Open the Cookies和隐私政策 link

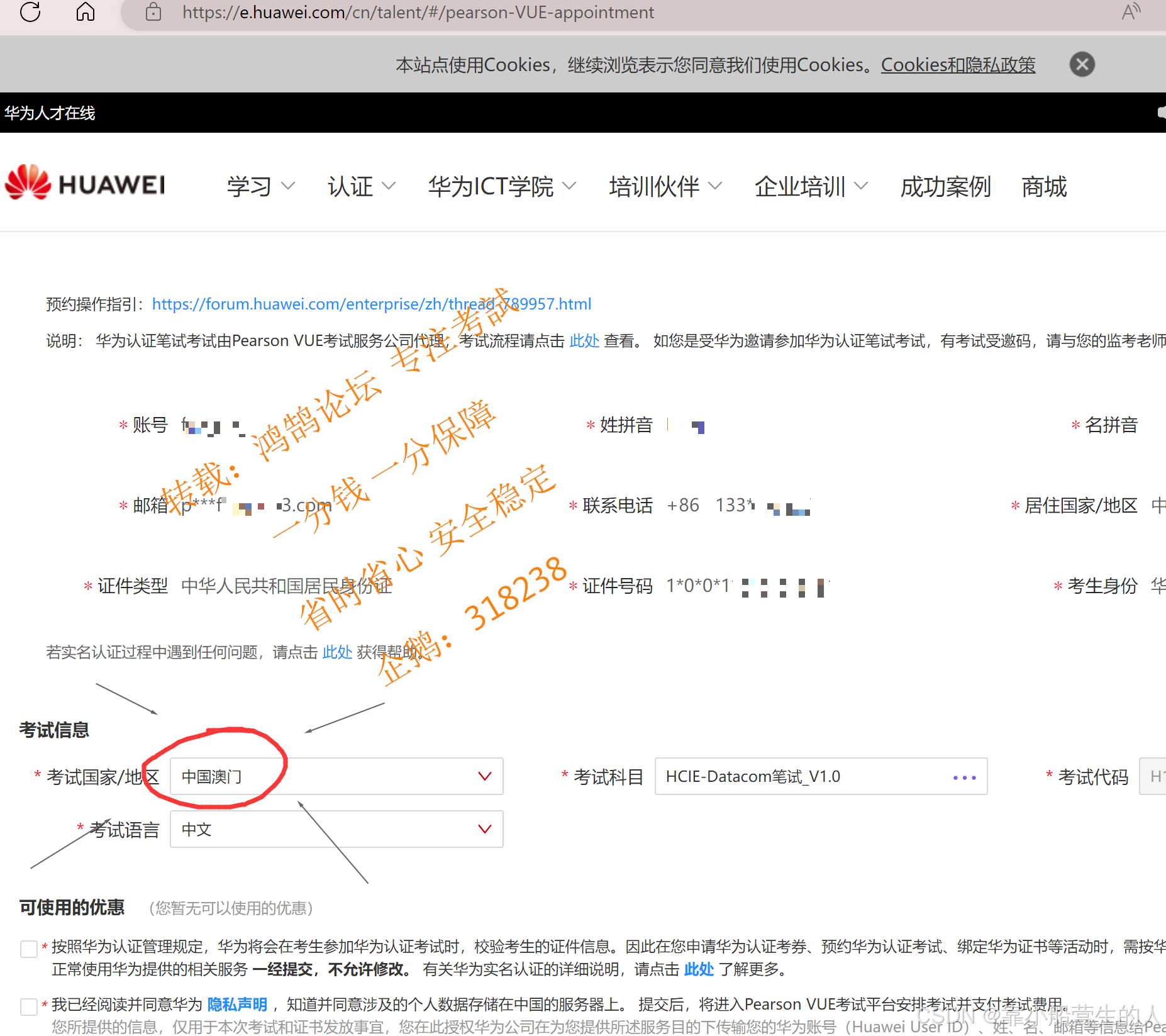point(958,65)
